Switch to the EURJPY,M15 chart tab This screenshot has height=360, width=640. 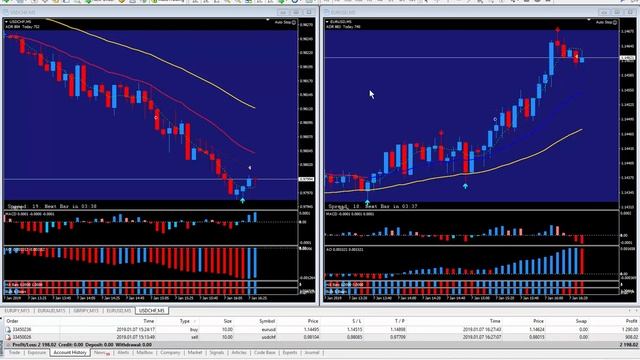pyautogui.click(x=17, y=311)
